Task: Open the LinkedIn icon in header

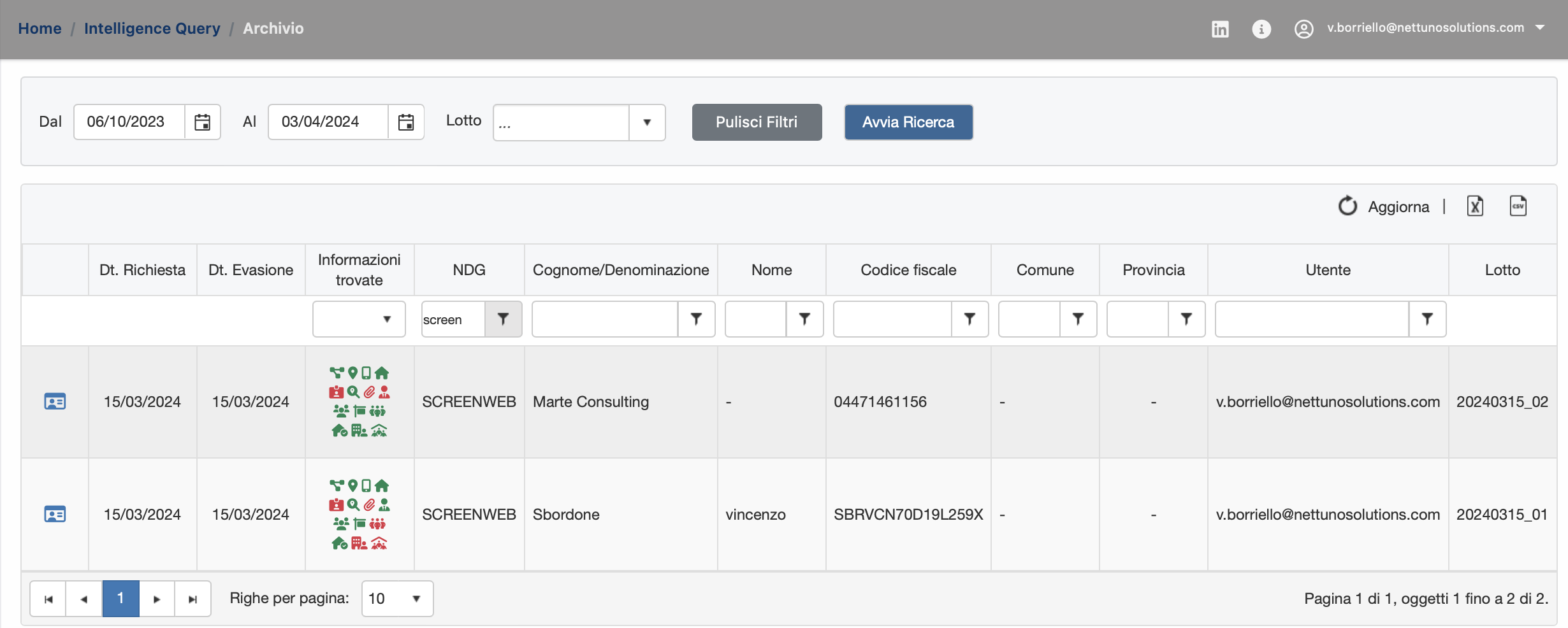Action: point(1219,29)
